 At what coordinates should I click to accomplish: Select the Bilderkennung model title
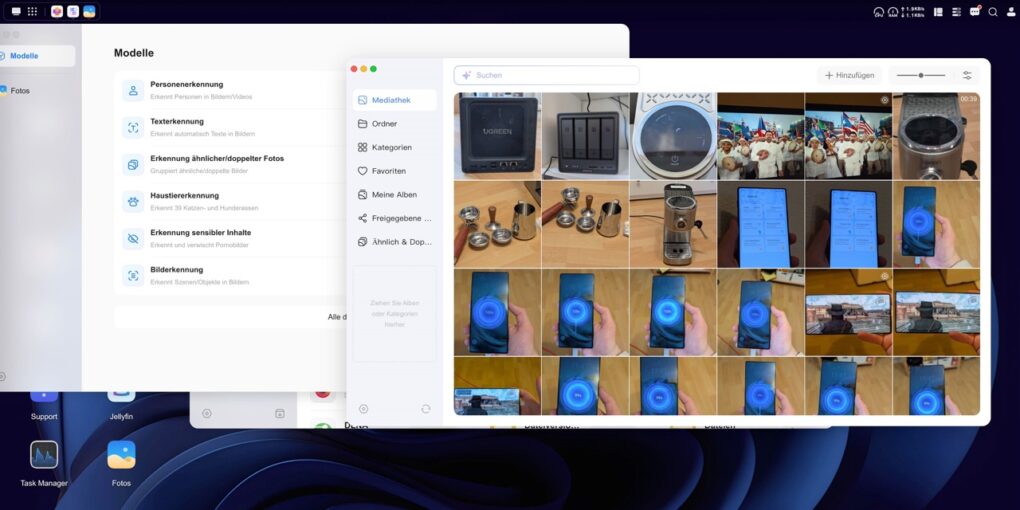(177, 270)
